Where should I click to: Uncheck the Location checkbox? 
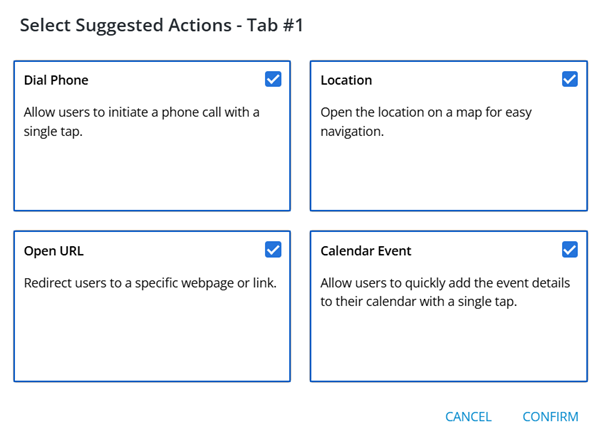click(570, 79)
